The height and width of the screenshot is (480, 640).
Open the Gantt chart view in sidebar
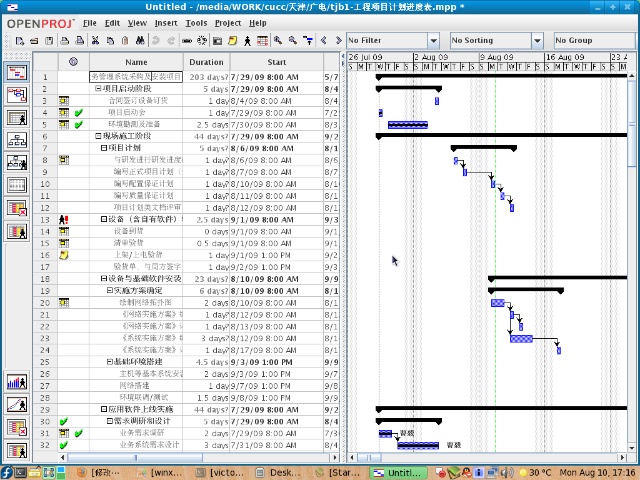pos(16,73)
